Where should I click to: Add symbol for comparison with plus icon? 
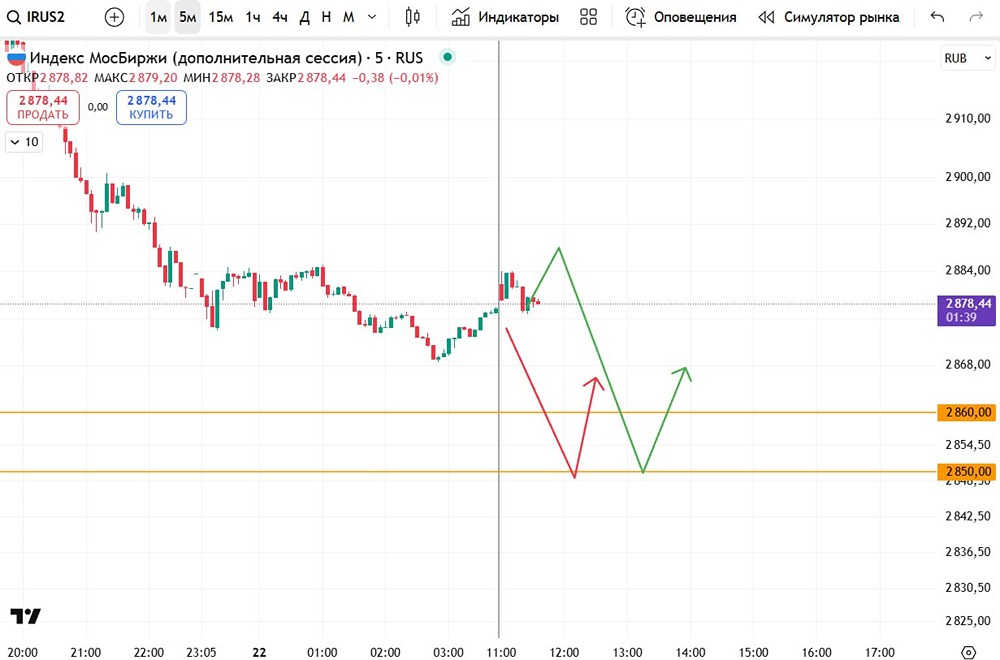coord(114,17)
